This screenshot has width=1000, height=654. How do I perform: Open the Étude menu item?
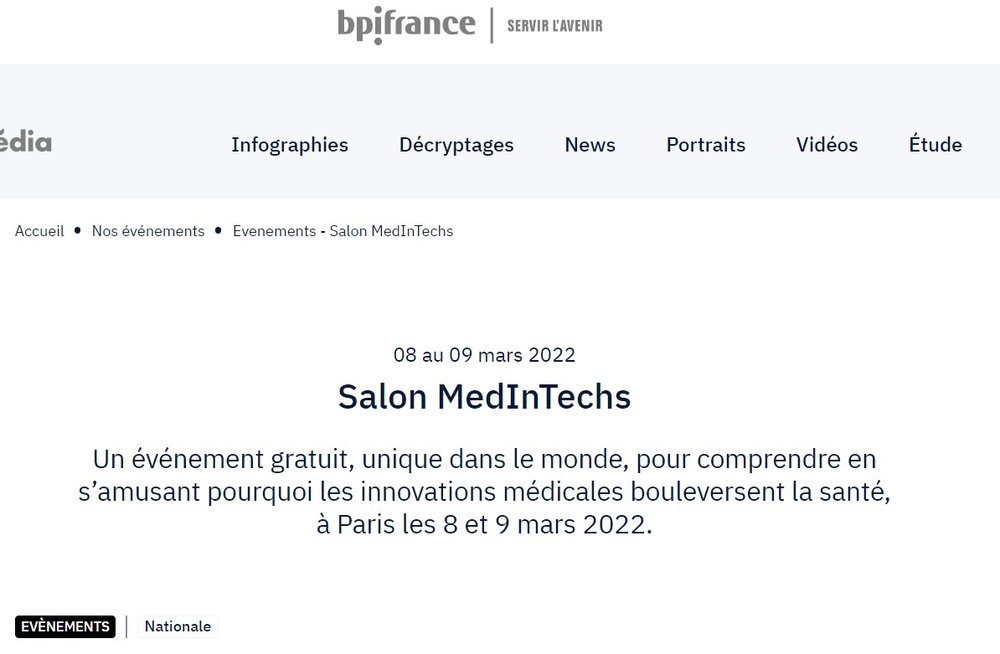coord(935,145)
